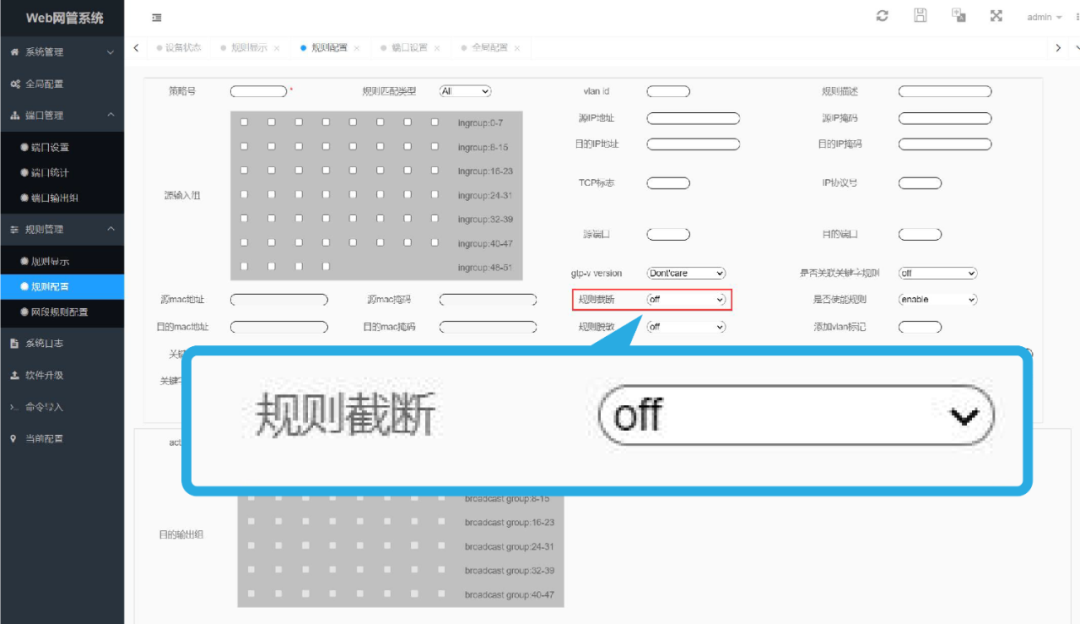Click the 全局配置 gear icon in the sidebar
The height and width of the screenshot is (624, 1080).
13,84
